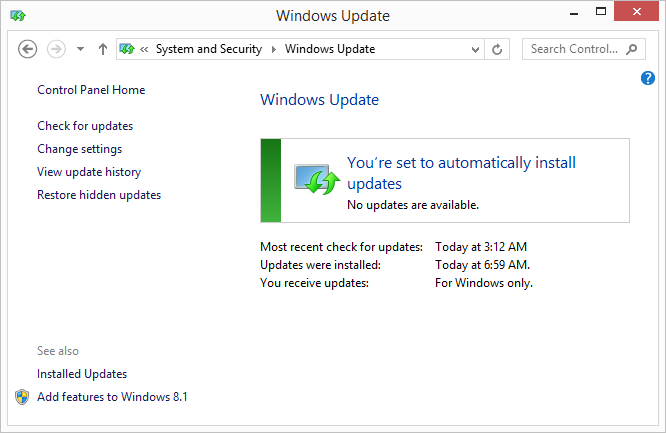Open Installed Updates link
The height and width of the screenshot is (433, 666).
click(x=82, y=374)
